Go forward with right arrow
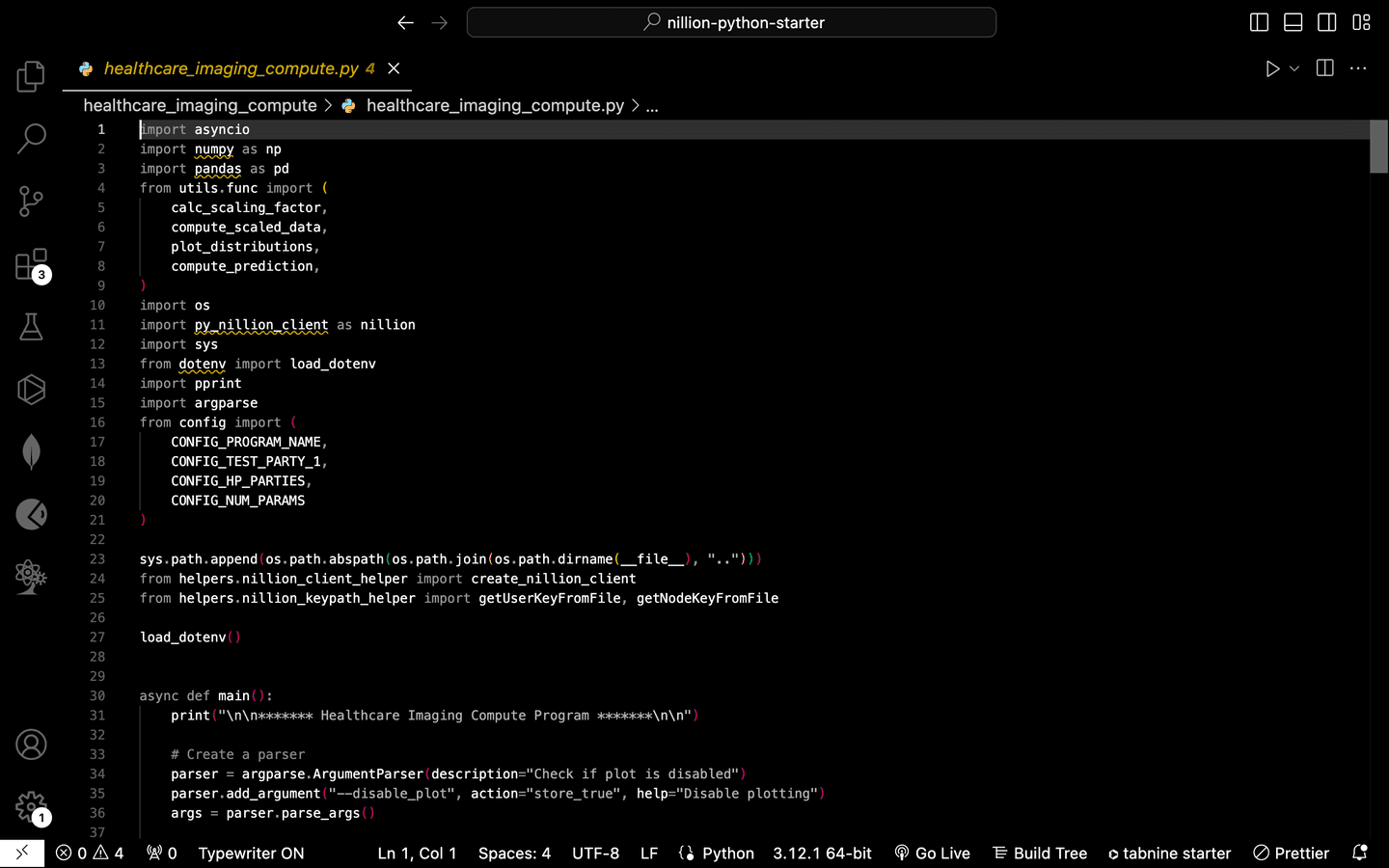The image size is (1389, 868). tap(440, 22)
